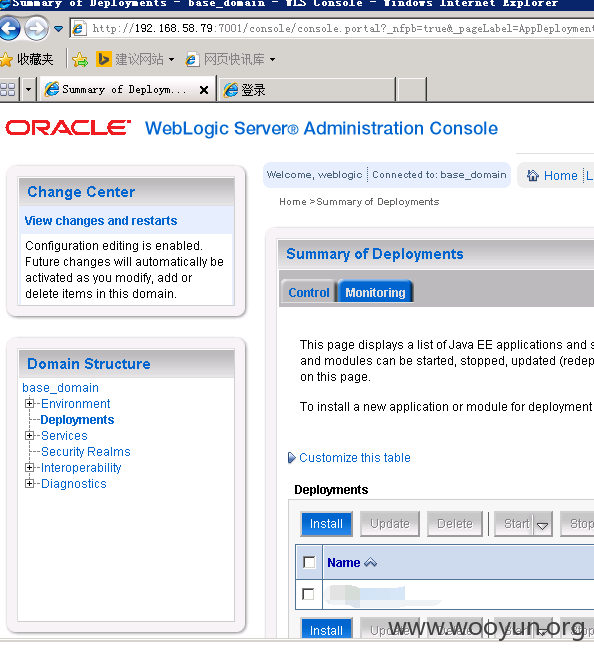
Task: Open a new blank browser tab
Action: (412, 90)
